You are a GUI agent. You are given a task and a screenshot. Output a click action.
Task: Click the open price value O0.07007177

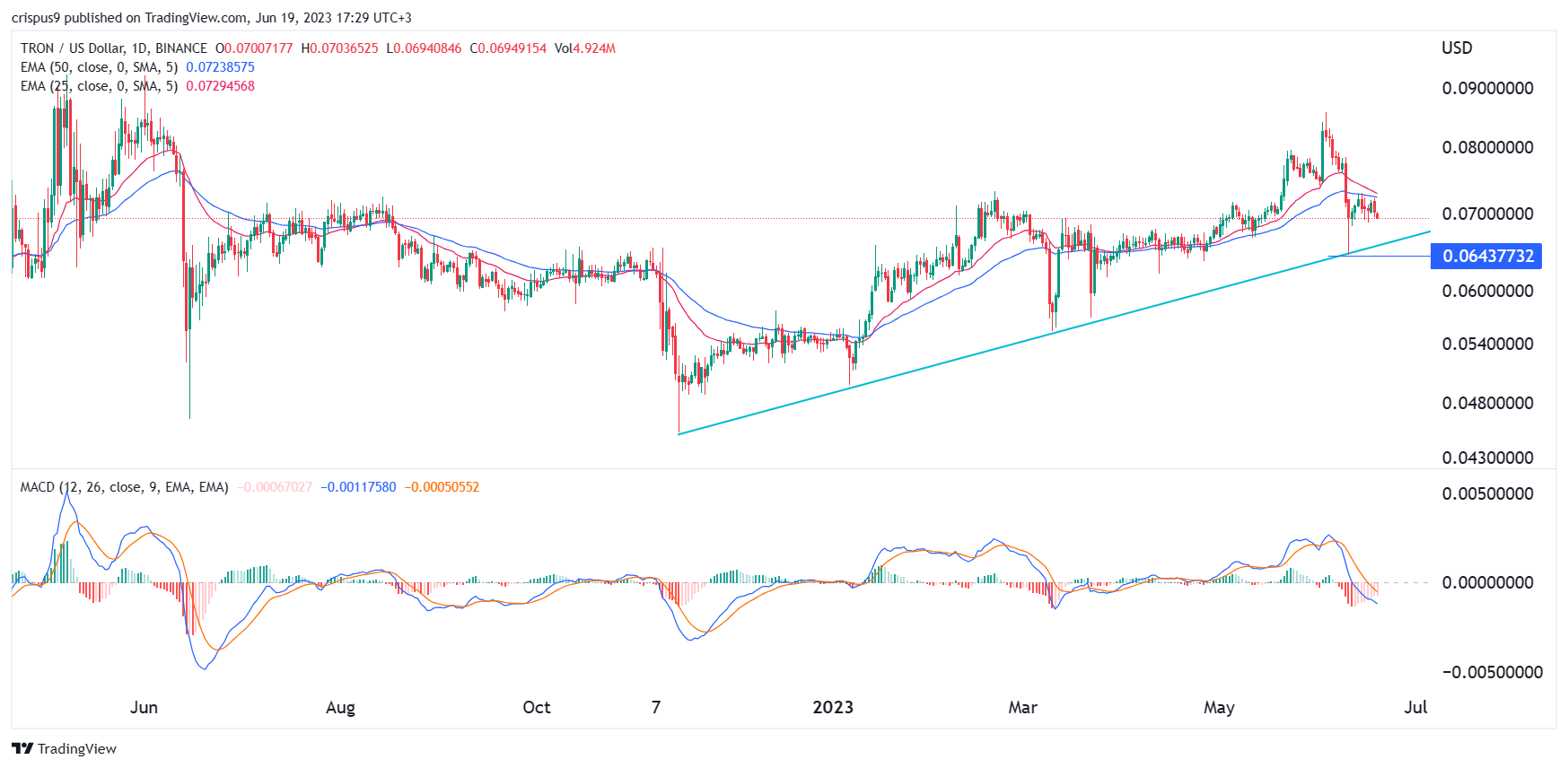[x=254, y=48]
